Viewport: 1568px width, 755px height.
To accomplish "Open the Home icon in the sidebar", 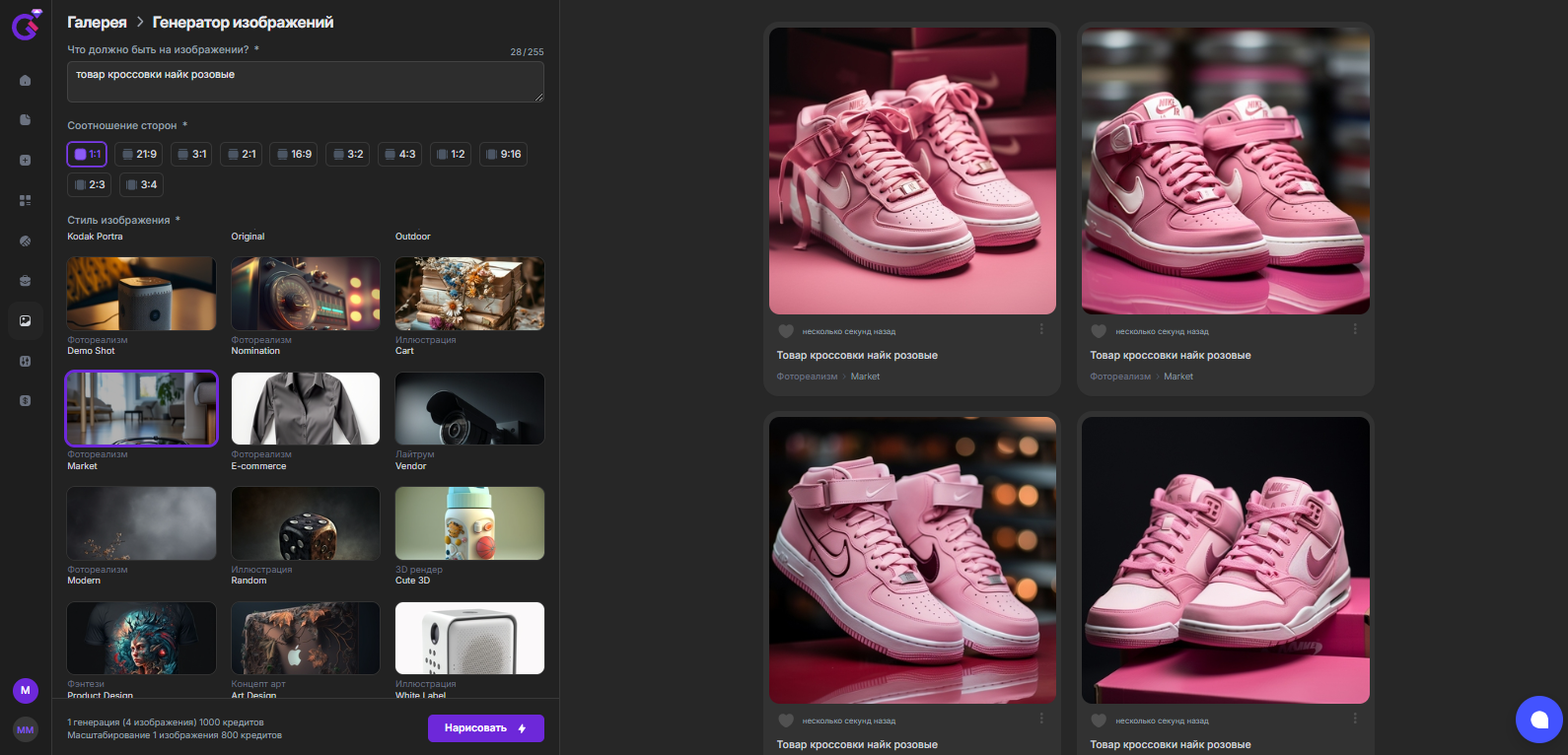I will tap(26, 81).
